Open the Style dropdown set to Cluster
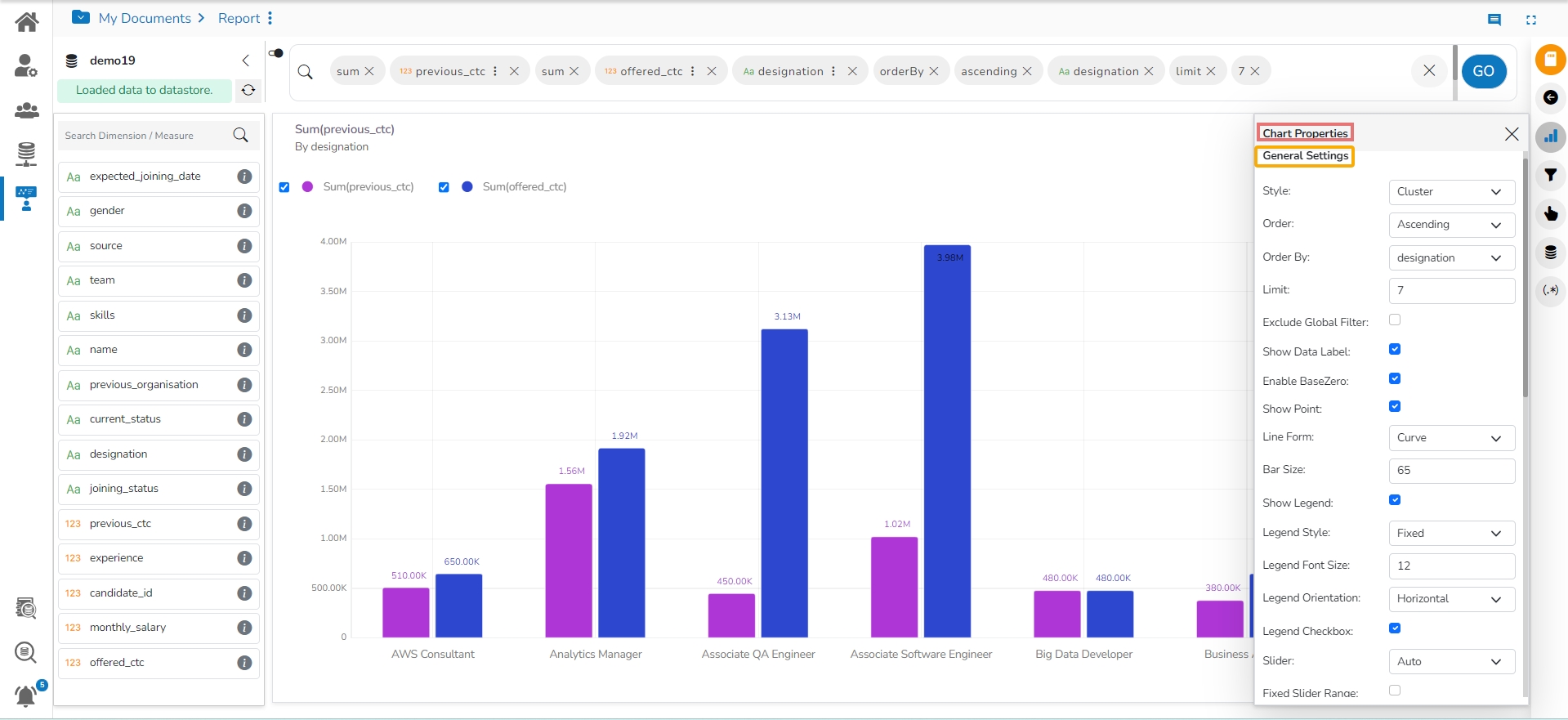The height and width of the screenshot is (720, 1568). click(1451, 192)
